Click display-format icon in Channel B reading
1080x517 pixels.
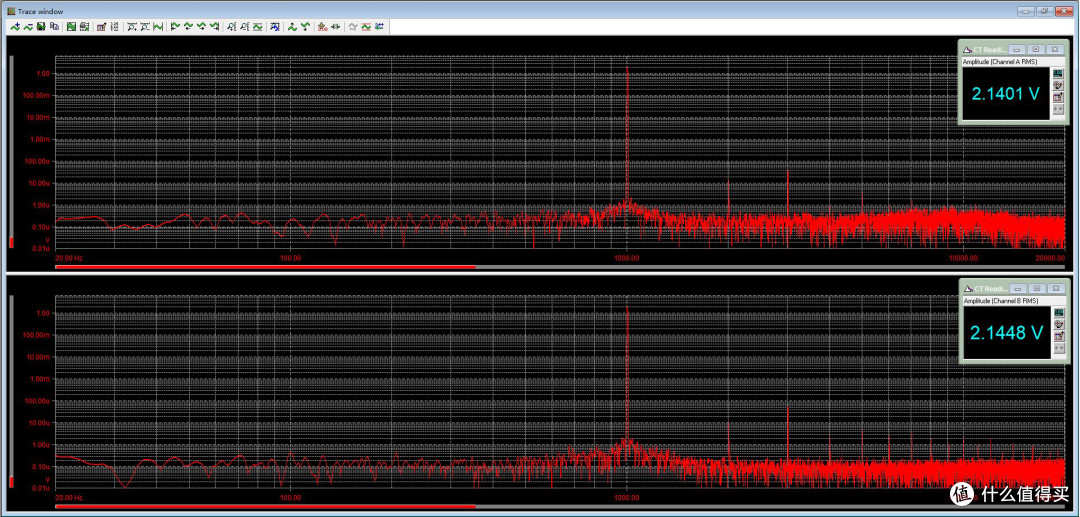[1059, 312]
